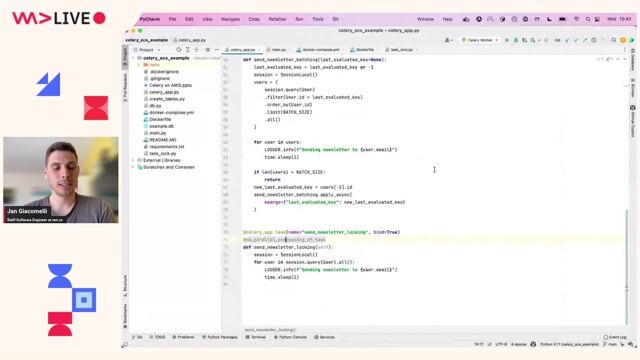Switch to the Dockerfile editor tab

(364, 50)
